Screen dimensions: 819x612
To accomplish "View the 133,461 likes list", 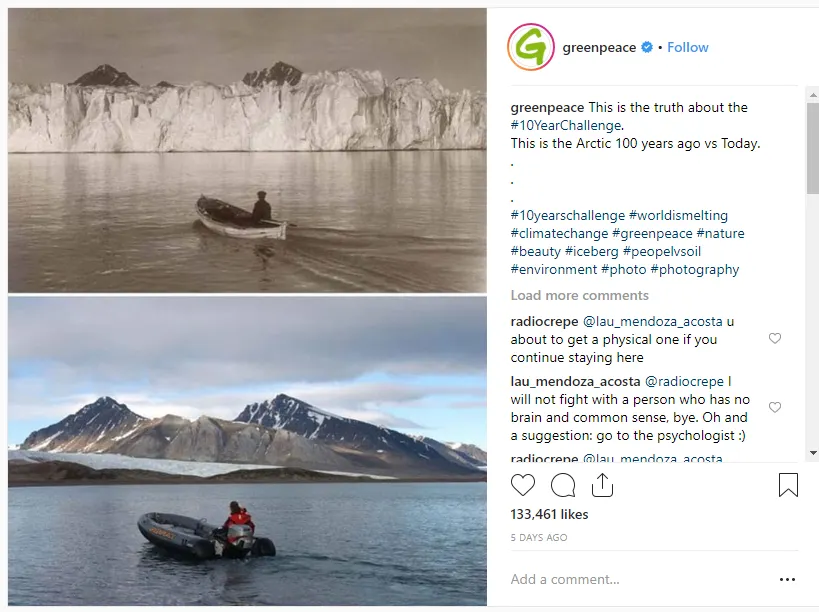I will 549,514.
